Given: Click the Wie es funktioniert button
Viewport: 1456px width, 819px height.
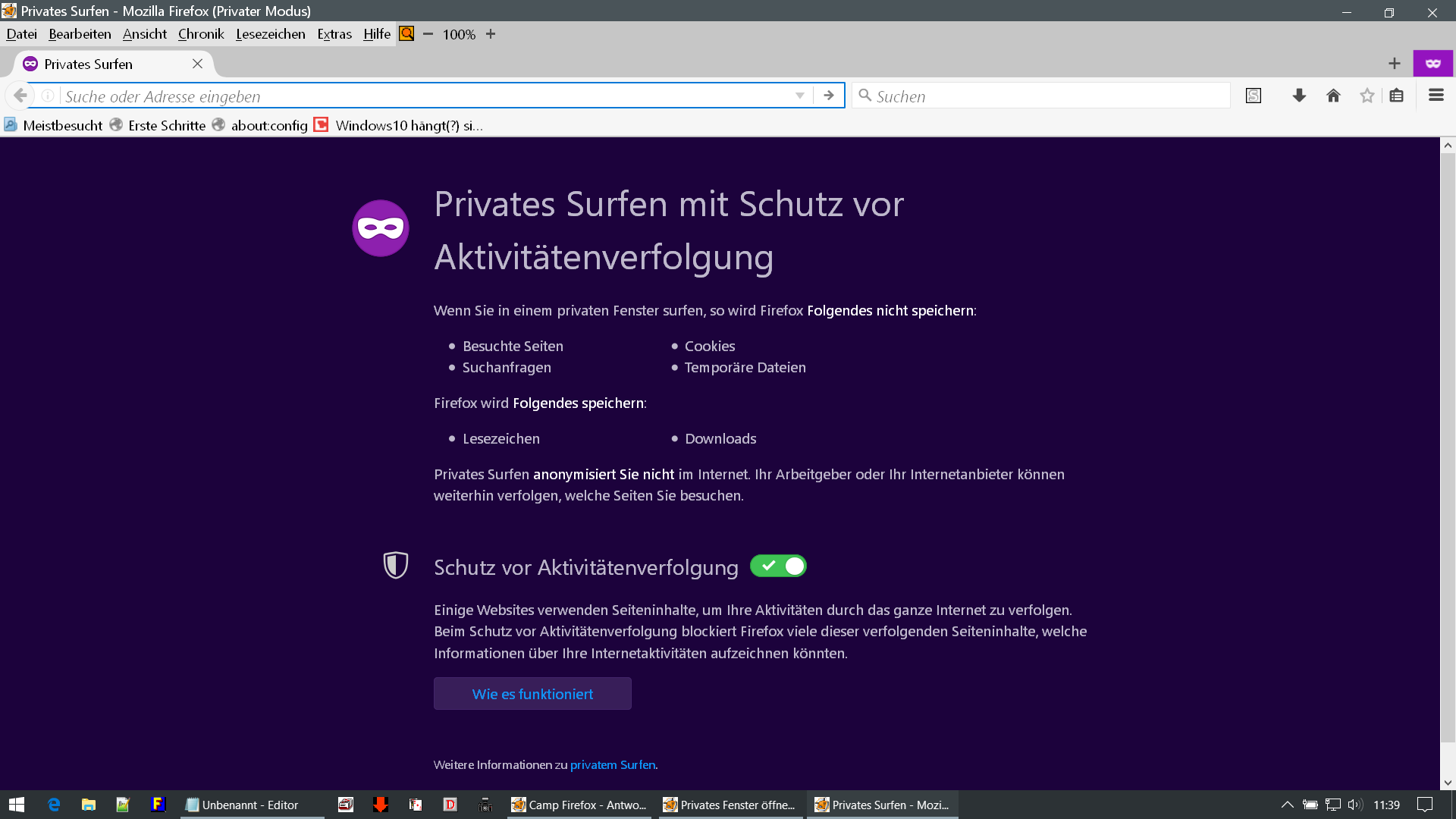Looking at the screenshot, I should (532, 694).
